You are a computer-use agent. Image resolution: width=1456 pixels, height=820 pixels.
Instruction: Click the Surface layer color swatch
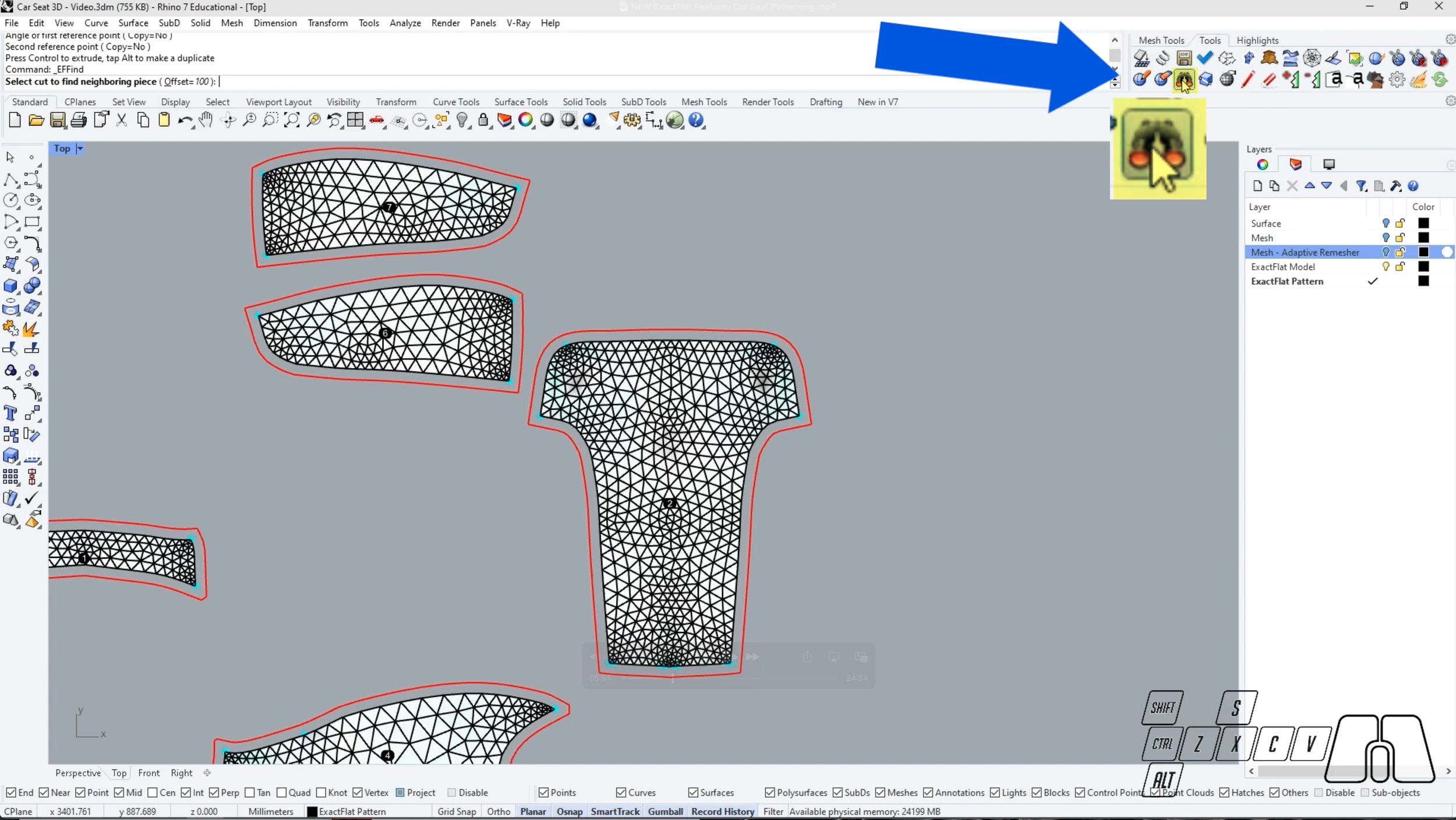pos(1423,224)
